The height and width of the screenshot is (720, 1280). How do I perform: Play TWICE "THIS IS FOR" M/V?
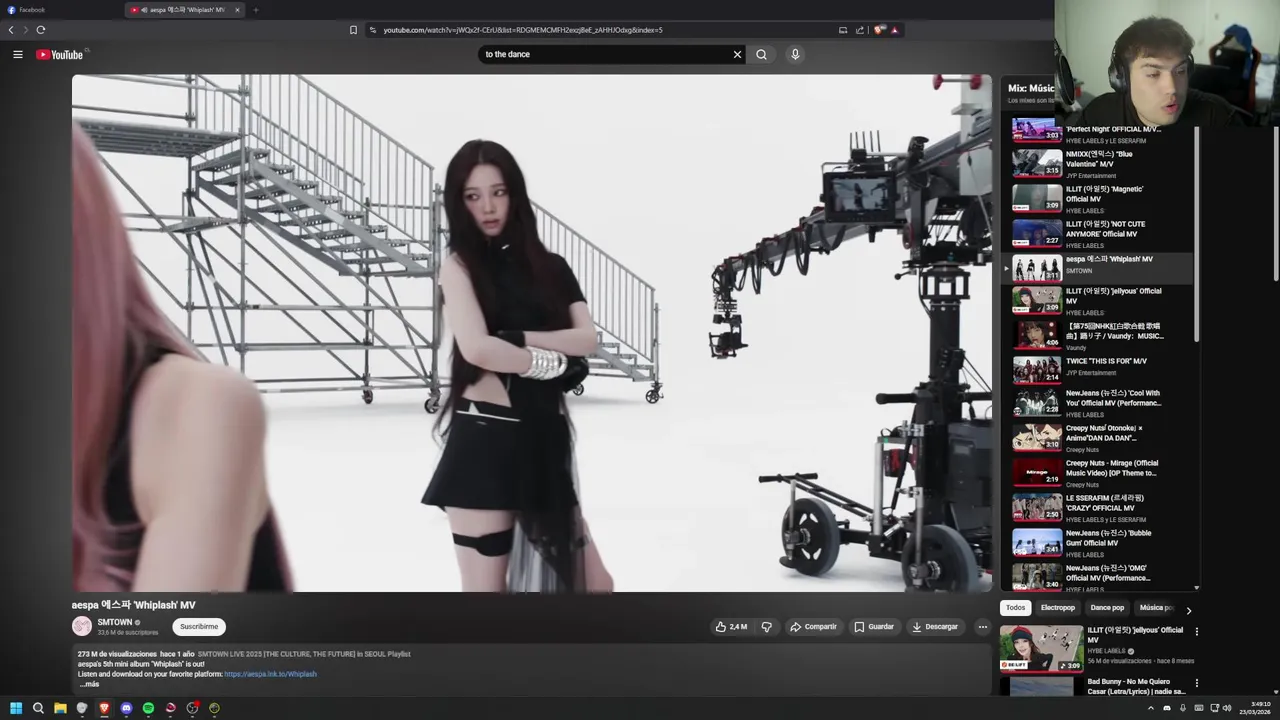1100,370
